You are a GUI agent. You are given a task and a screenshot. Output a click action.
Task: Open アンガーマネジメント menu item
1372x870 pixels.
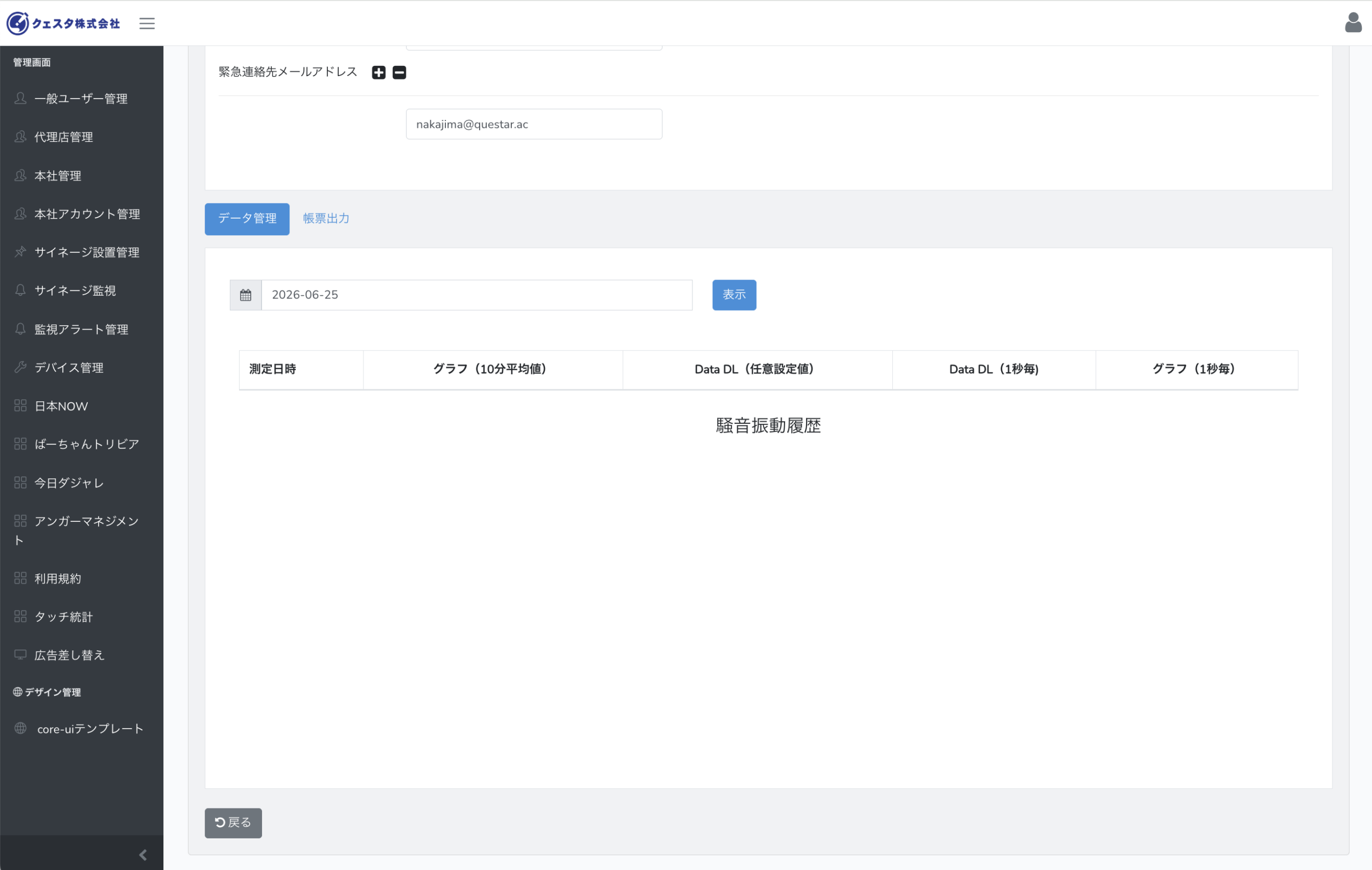pos(81,531)
